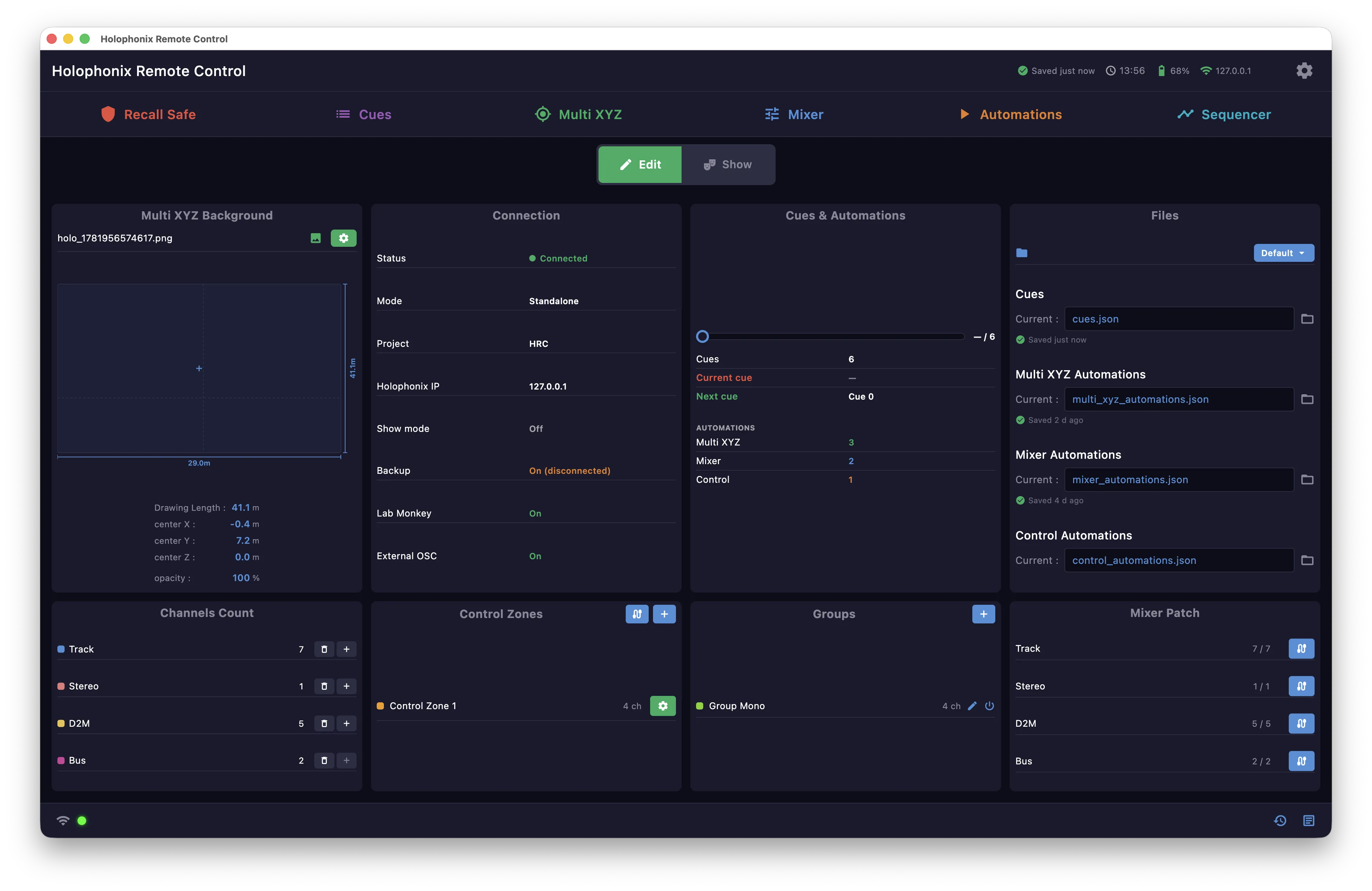Toggle Group Mono power button

click(x=989, y=706)
